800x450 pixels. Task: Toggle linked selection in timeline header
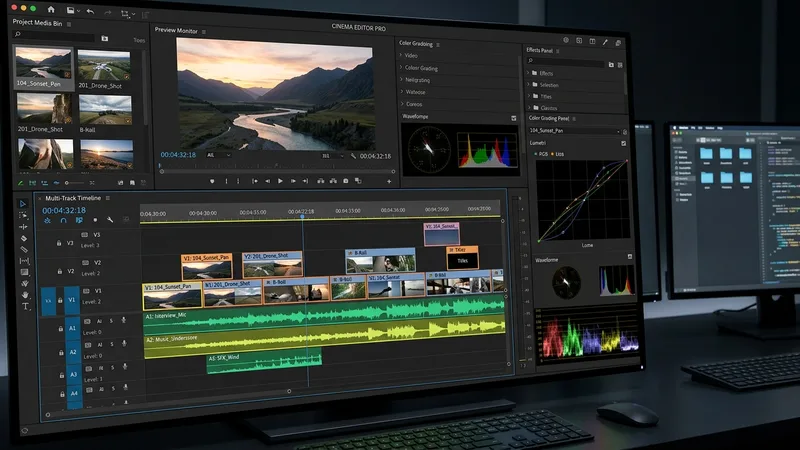click(79, 220)
